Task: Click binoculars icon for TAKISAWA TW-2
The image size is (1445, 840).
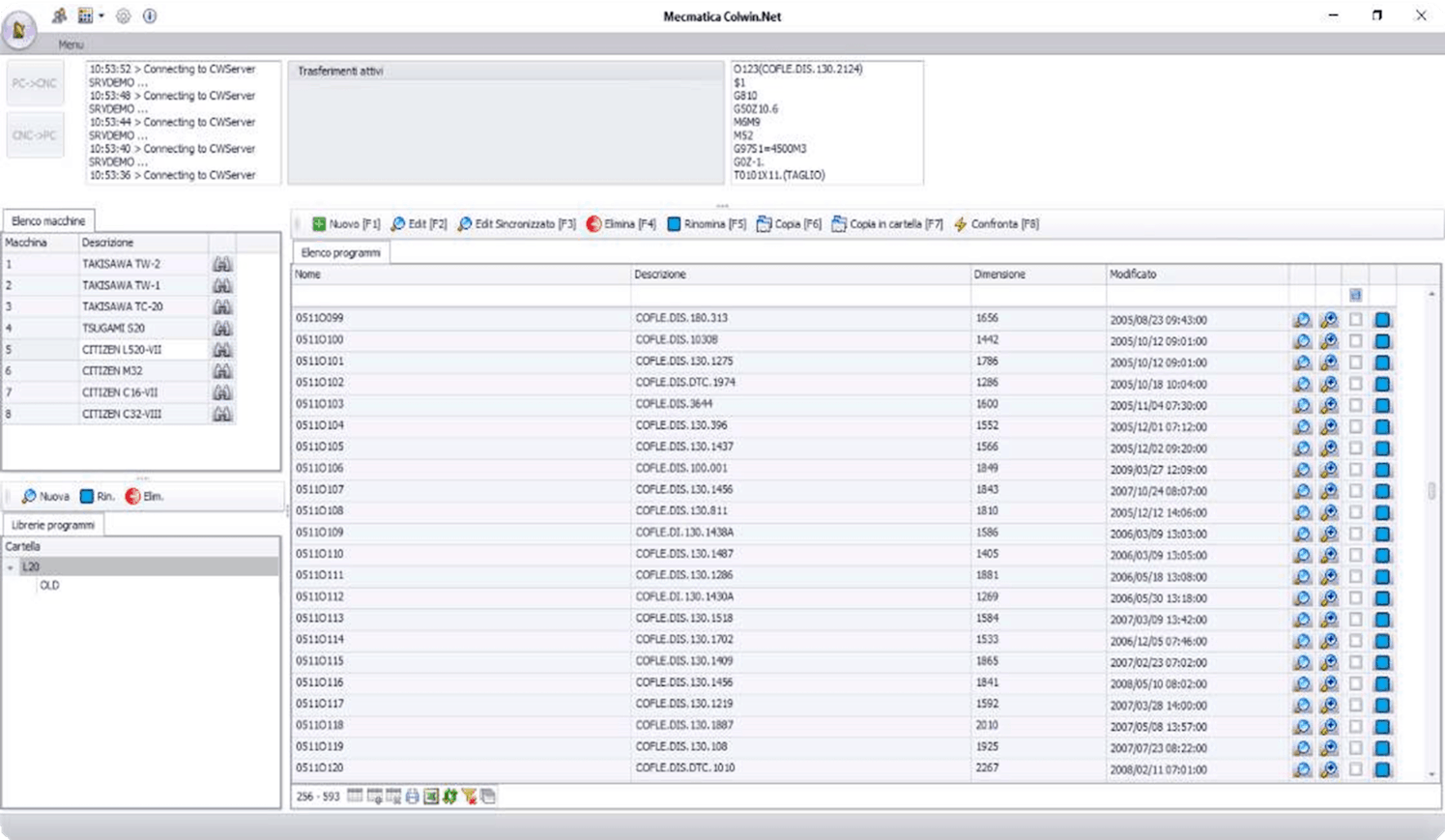Action: point(222,264)
